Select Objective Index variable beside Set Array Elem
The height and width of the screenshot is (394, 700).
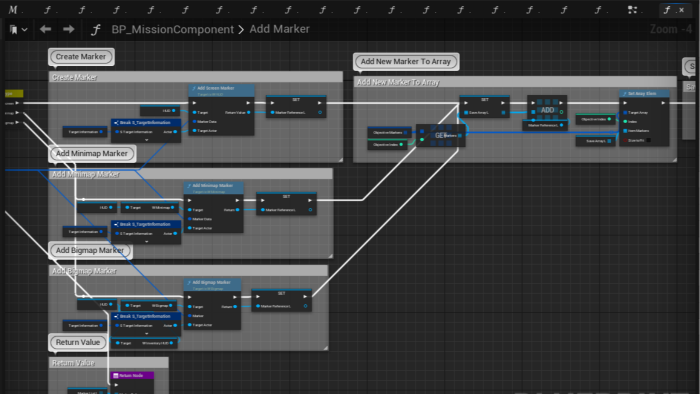(x=596, y=119)
